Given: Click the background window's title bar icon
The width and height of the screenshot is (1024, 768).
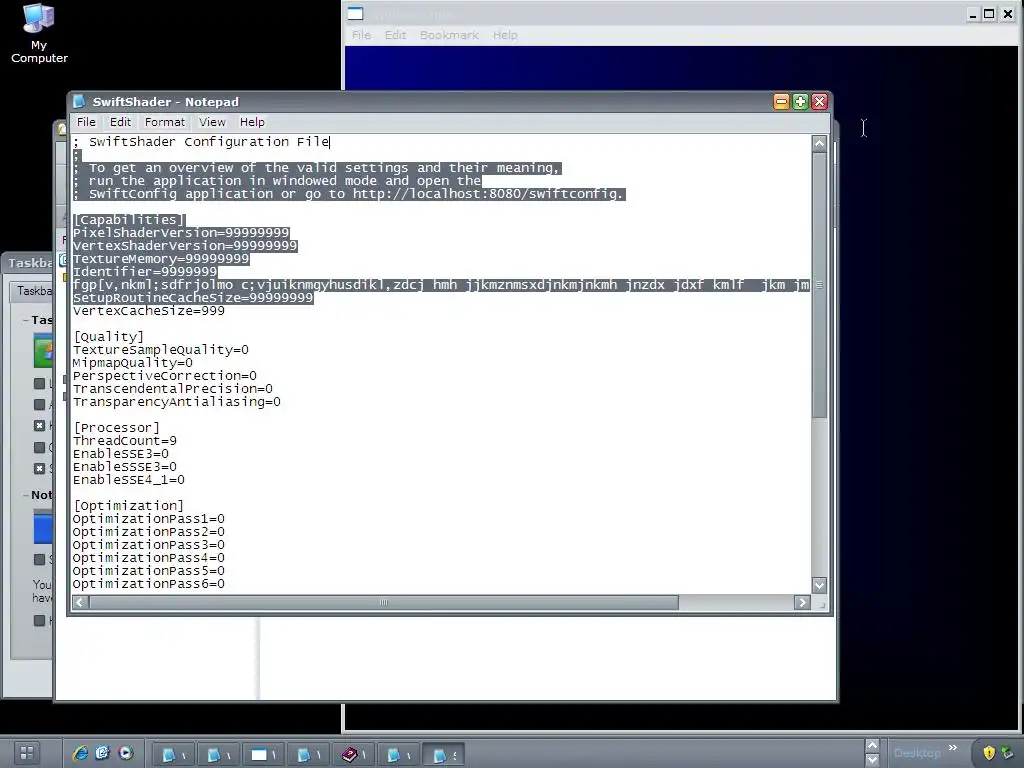Looking at the screenshot, I should pyautogui.click(x=355, y=14).
